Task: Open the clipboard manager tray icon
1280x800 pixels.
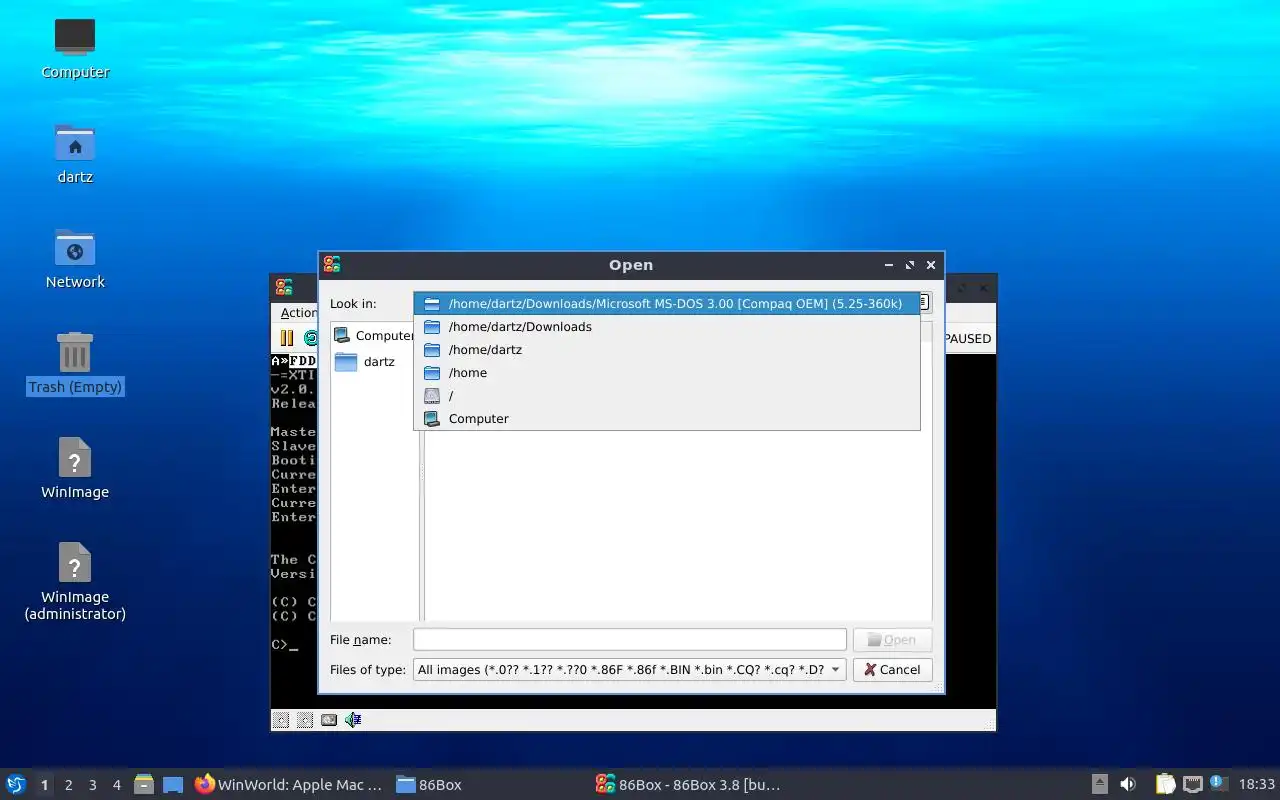Action: 1165,785
